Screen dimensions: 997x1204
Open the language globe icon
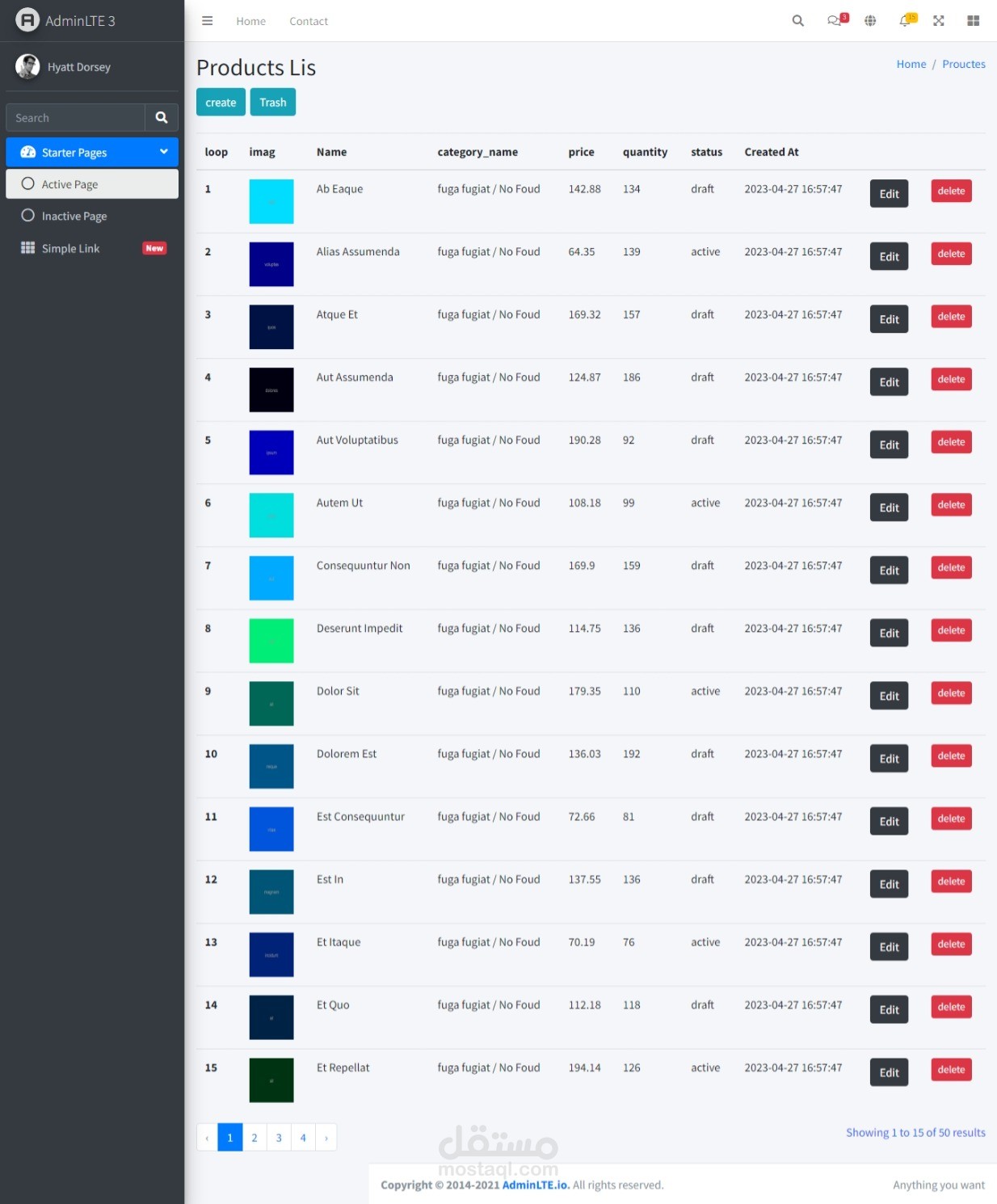coord(870,21)
